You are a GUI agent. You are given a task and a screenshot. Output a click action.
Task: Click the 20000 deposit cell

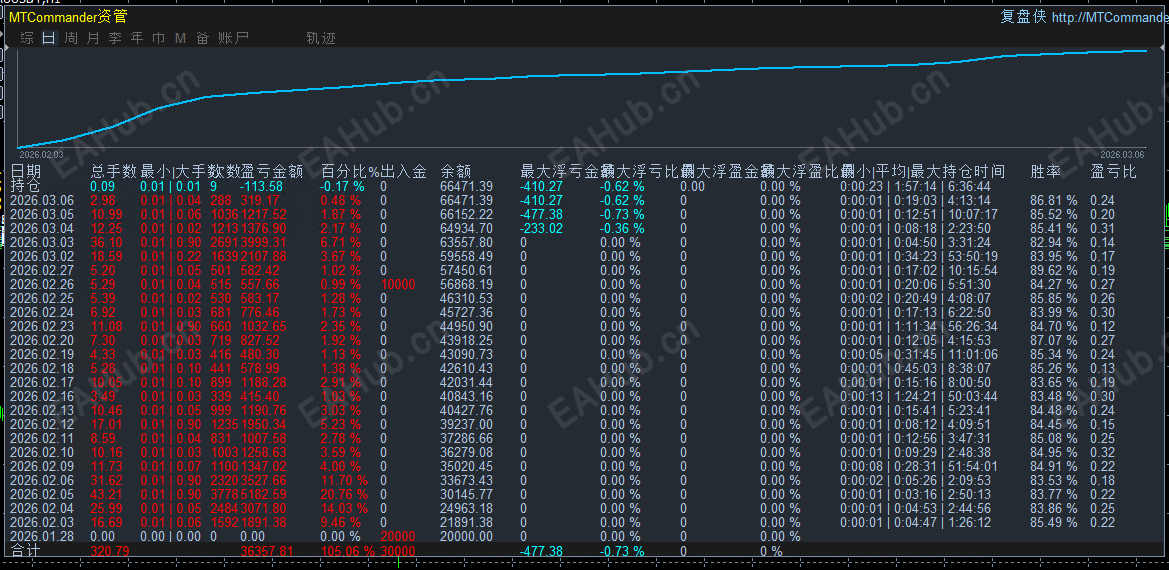(397, 536)
